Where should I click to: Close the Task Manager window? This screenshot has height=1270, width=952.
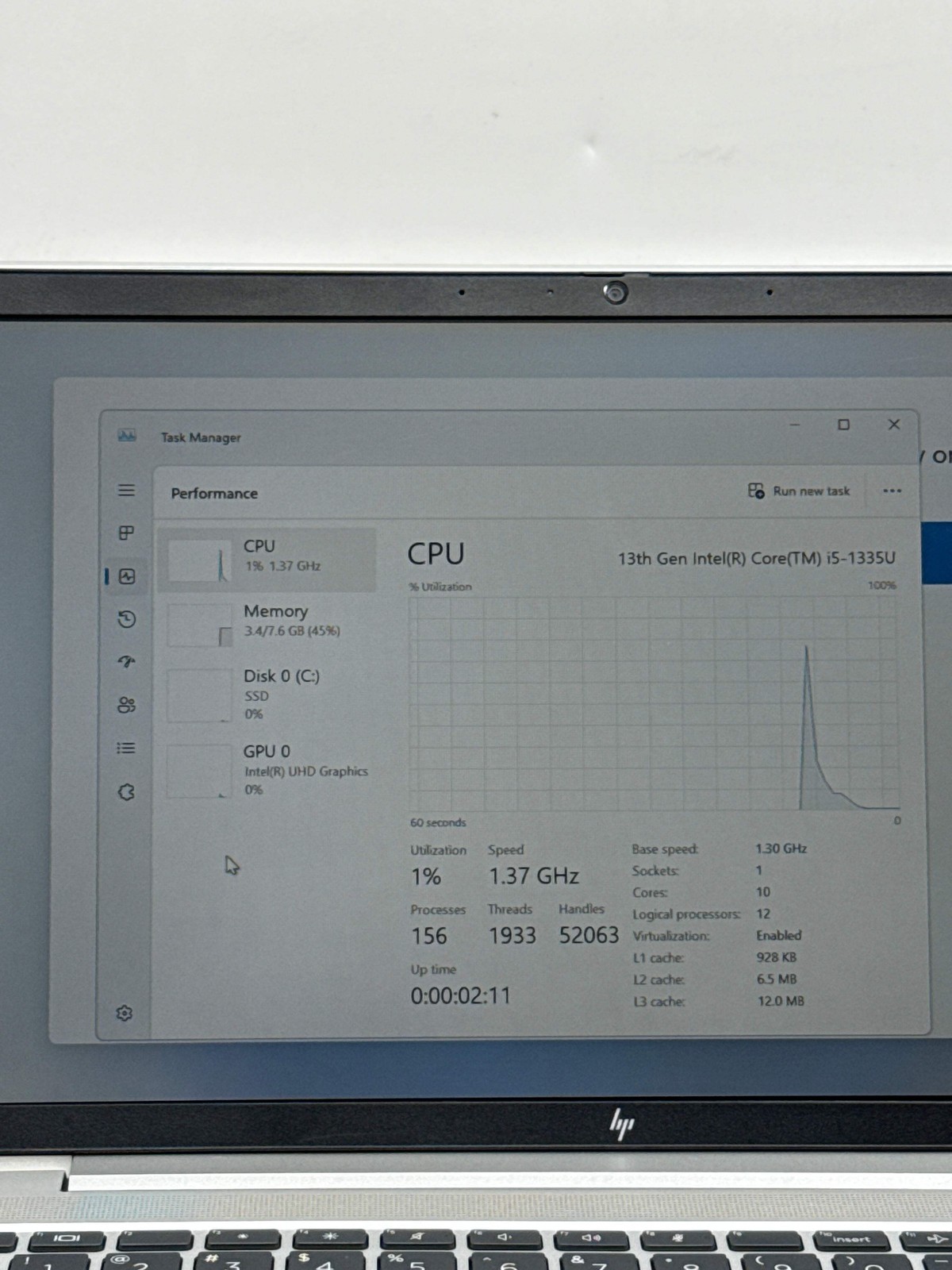[894, 425]
